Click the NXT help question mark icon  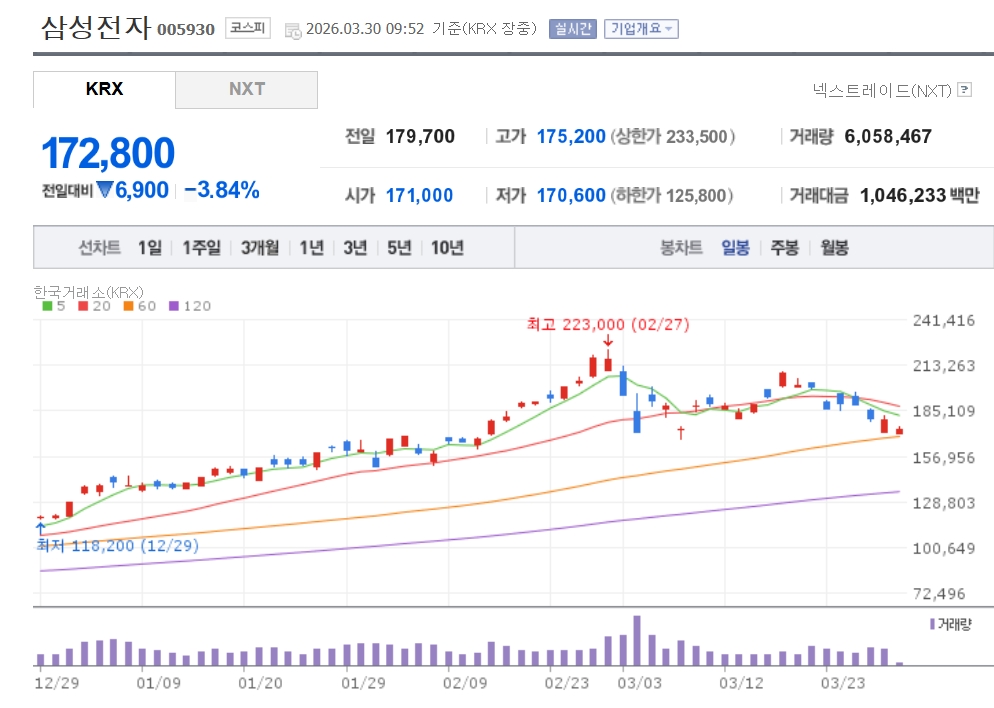click(x=965, y=90)
